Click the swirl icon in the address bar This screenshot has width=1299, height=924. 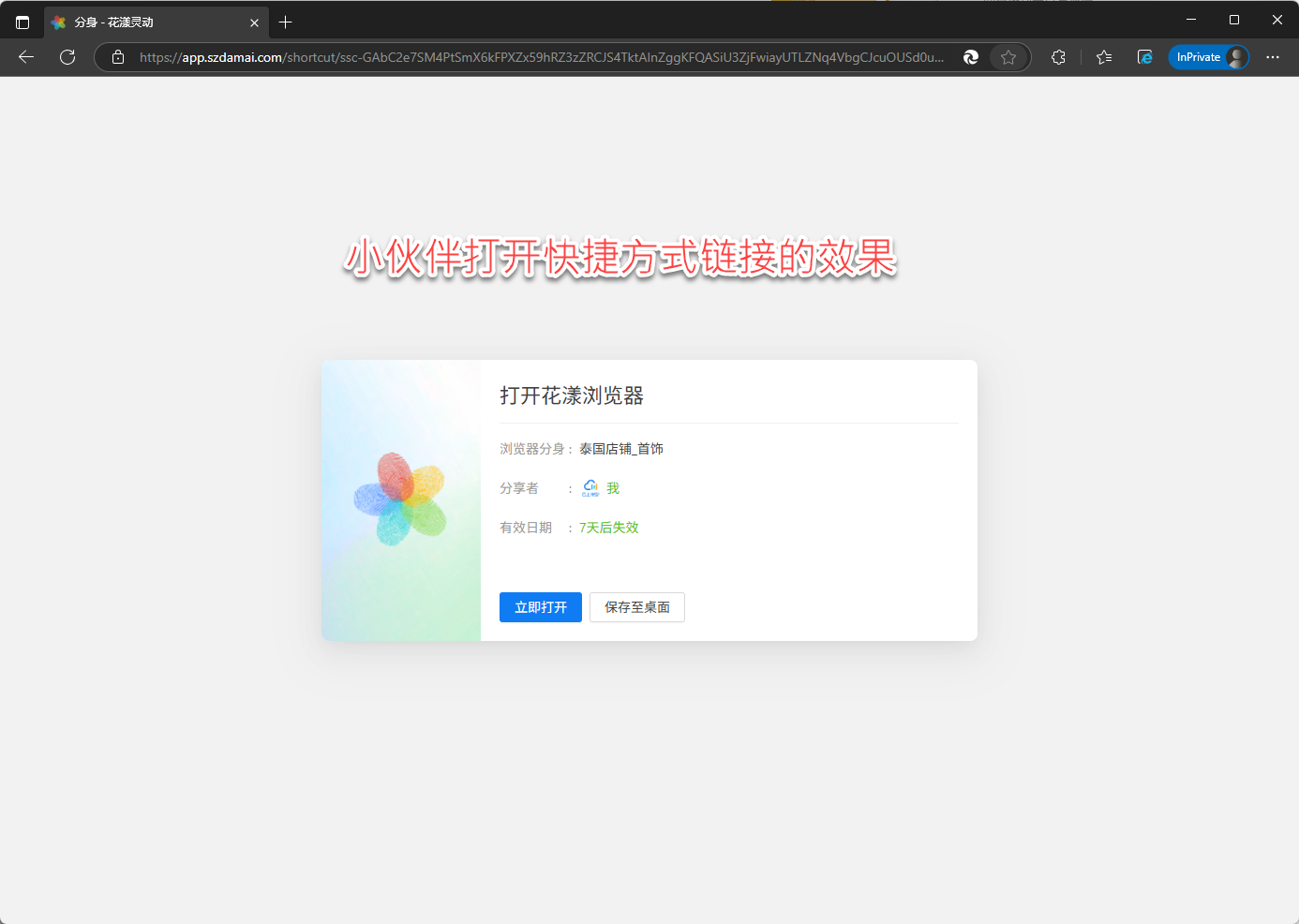click(x=971, y=57)
